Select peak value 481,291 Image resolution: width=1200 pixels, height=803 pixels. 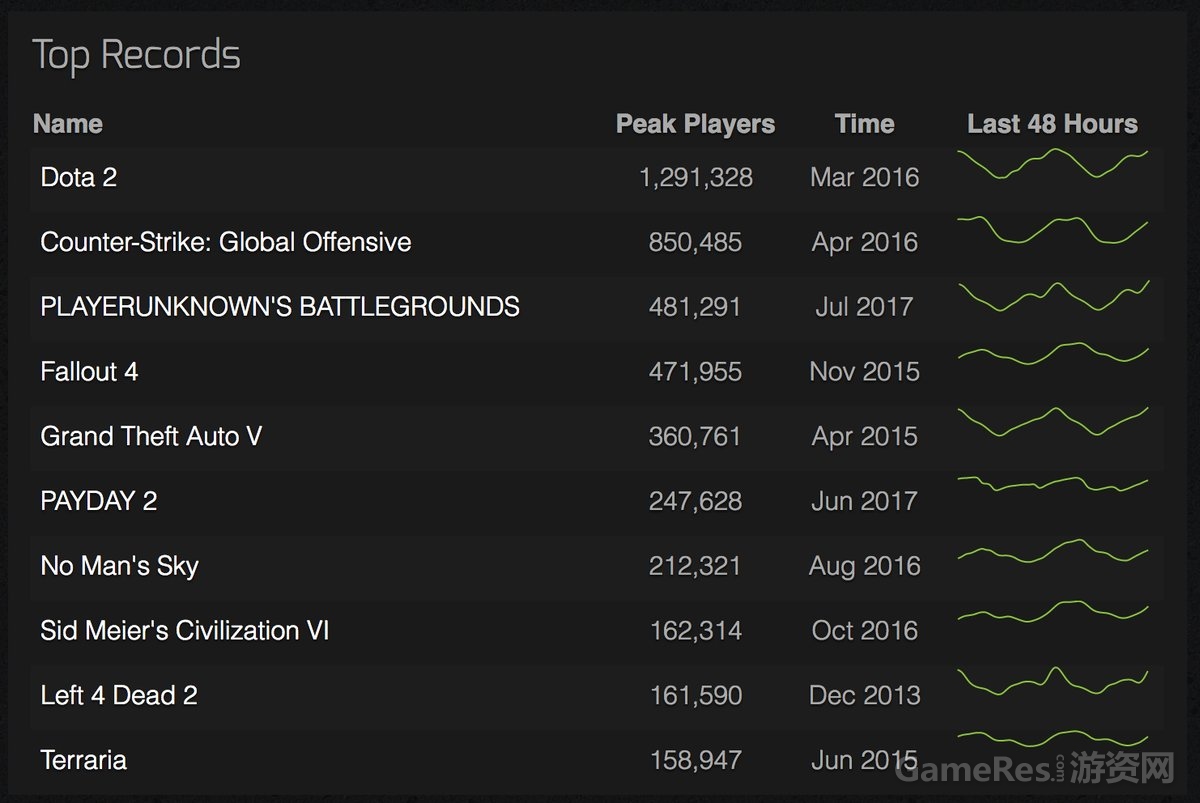[696, 306]
